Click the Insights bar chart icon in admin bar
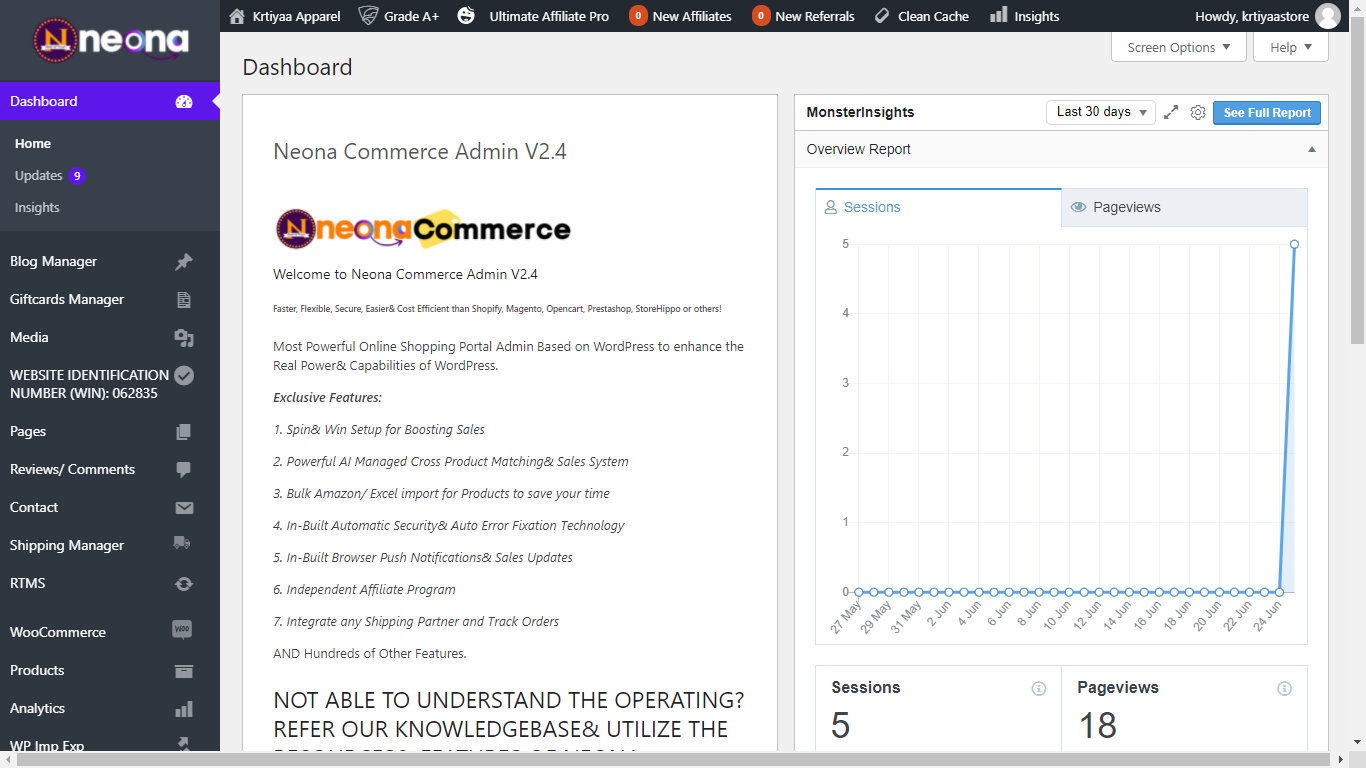The width and height of the screenshot is (1366, 768). [x=998, y=15]
